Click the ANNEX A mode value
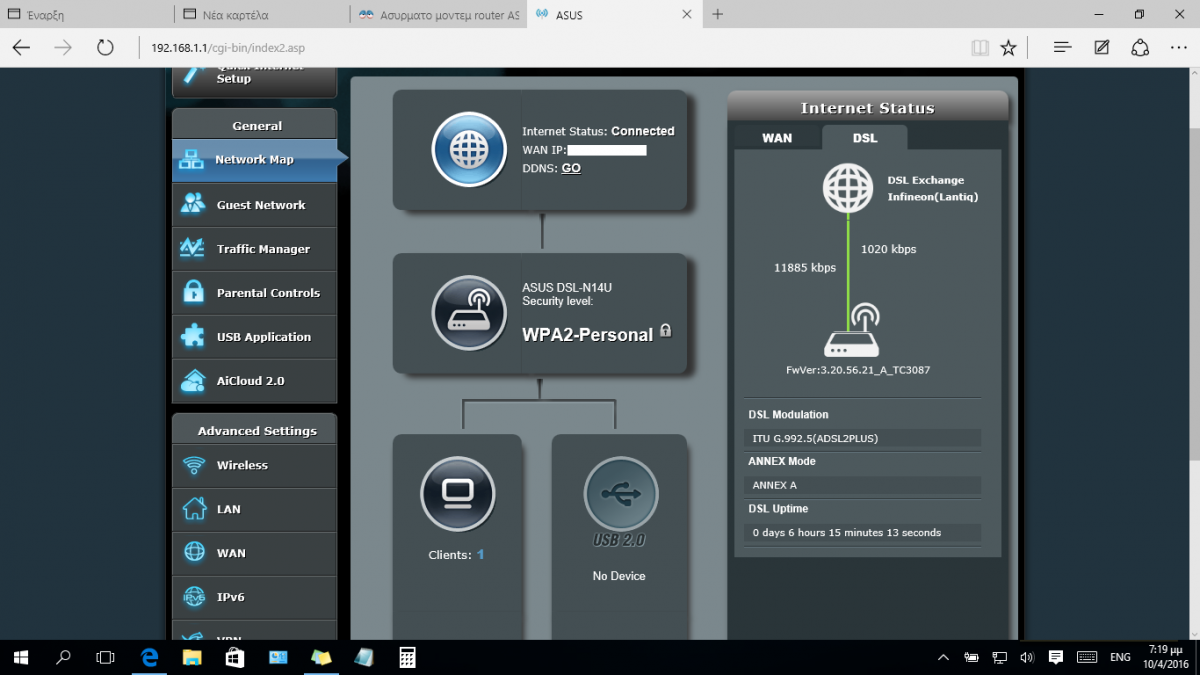Viewport: 1200px width, 675px height. coord(864,485)
